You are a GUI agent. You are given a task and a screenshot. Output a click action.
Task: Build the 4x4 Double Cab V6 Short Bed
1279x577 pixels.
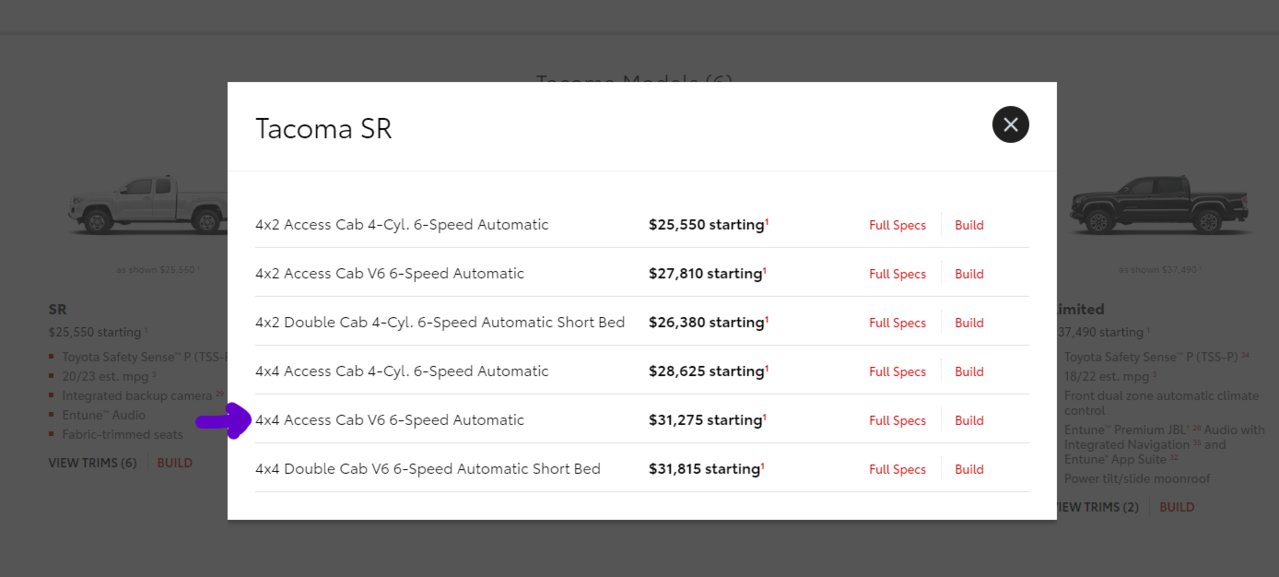[969, 470]
